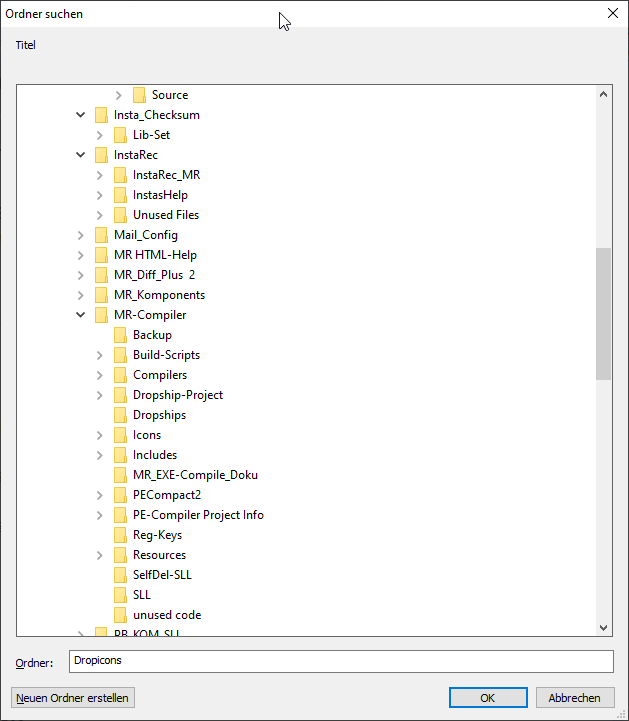The width and height of the screenshot is (629, 721).
Task: Select the Dropship-Project folder label
Action: coord(177,395)
